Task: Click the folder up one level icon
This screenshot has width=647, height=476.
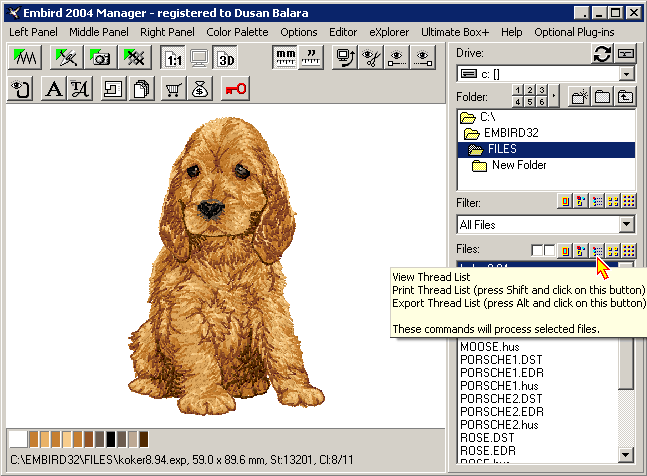Action: [625, 97]
